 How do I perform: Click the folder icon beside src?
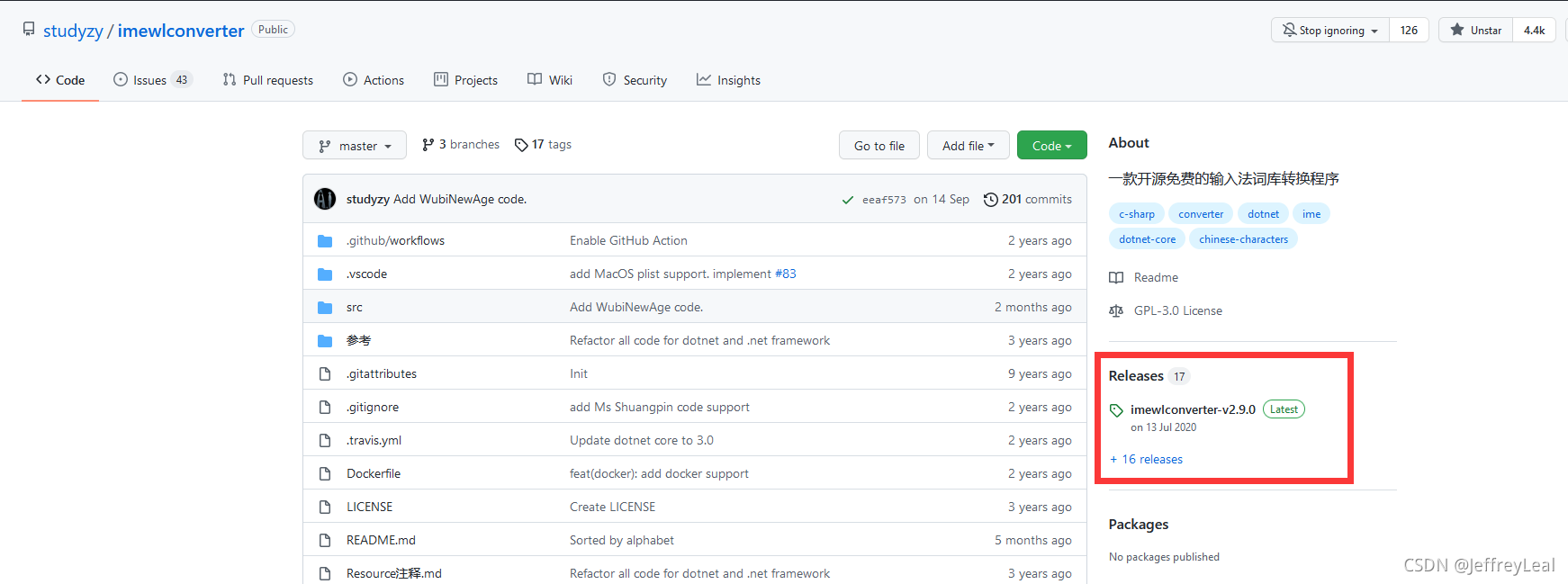pos(325,307)
